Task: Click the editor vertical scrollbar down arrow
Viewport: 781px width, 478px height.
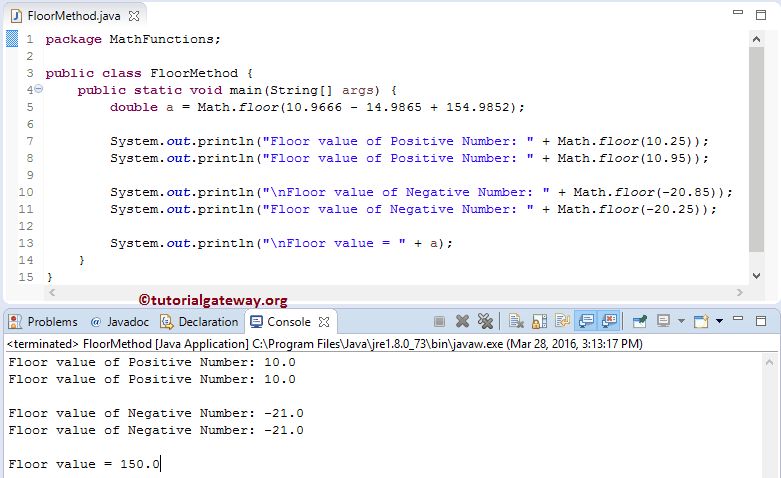Action: (x=756, y=275)
